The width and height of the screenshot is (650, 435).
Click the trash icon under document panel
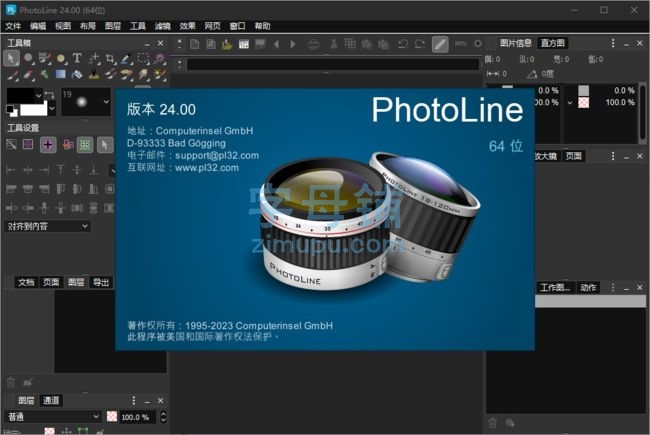pyautogui.click(x=11, y=382)
